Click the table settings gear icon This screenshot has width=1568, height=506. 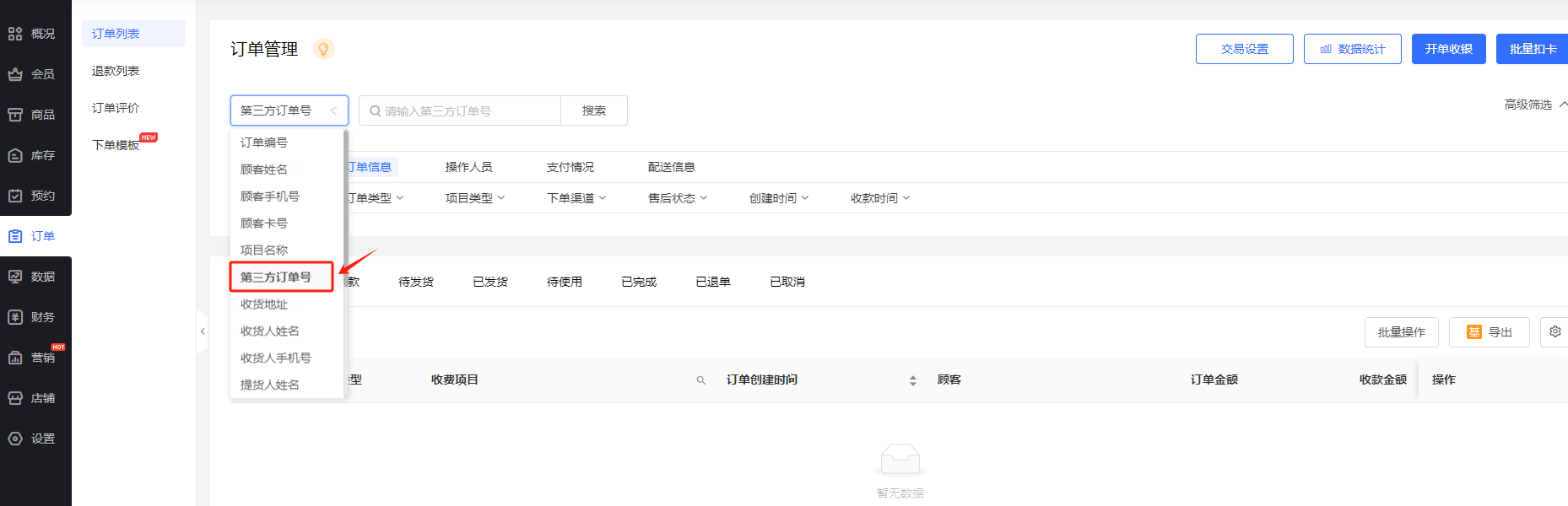point(1554,332)
